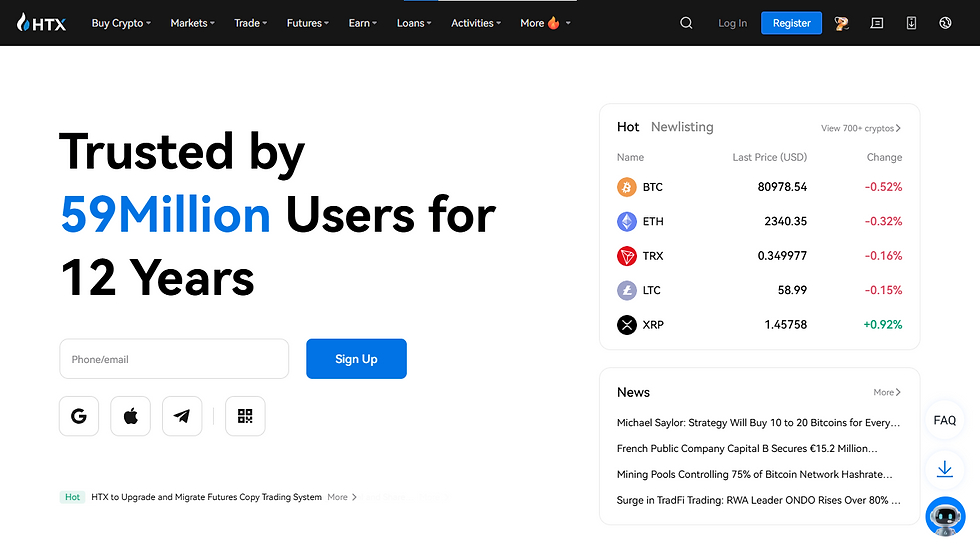Expand the Buy Crypto menu
Screen dimensions: 980x551
(121, 23)
